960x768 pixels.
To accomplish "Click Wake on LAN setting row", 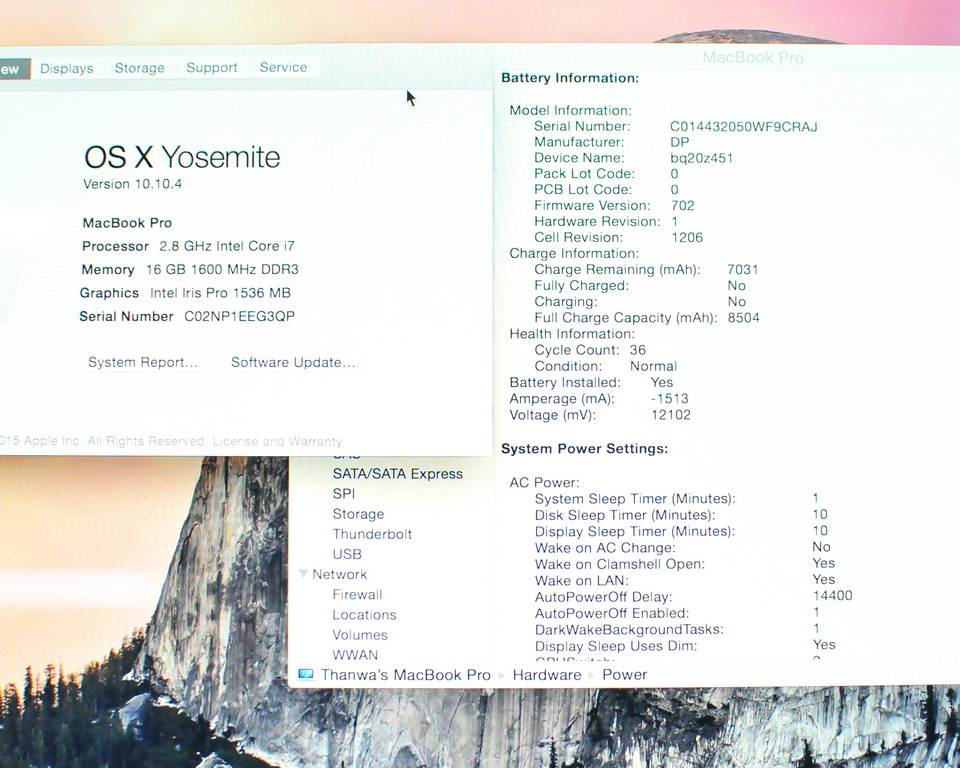I will coord(685,580).
